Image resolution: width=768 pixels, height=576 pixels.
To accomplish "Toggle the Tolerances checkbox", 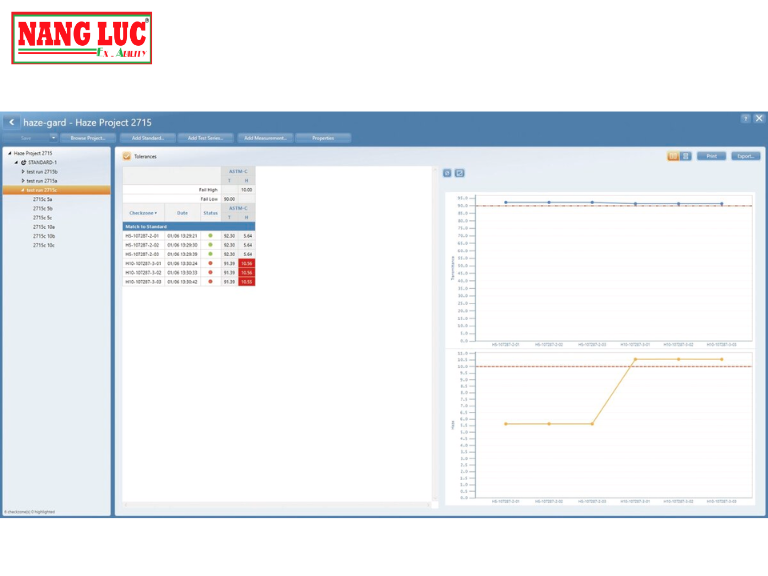I will [127, 157].
